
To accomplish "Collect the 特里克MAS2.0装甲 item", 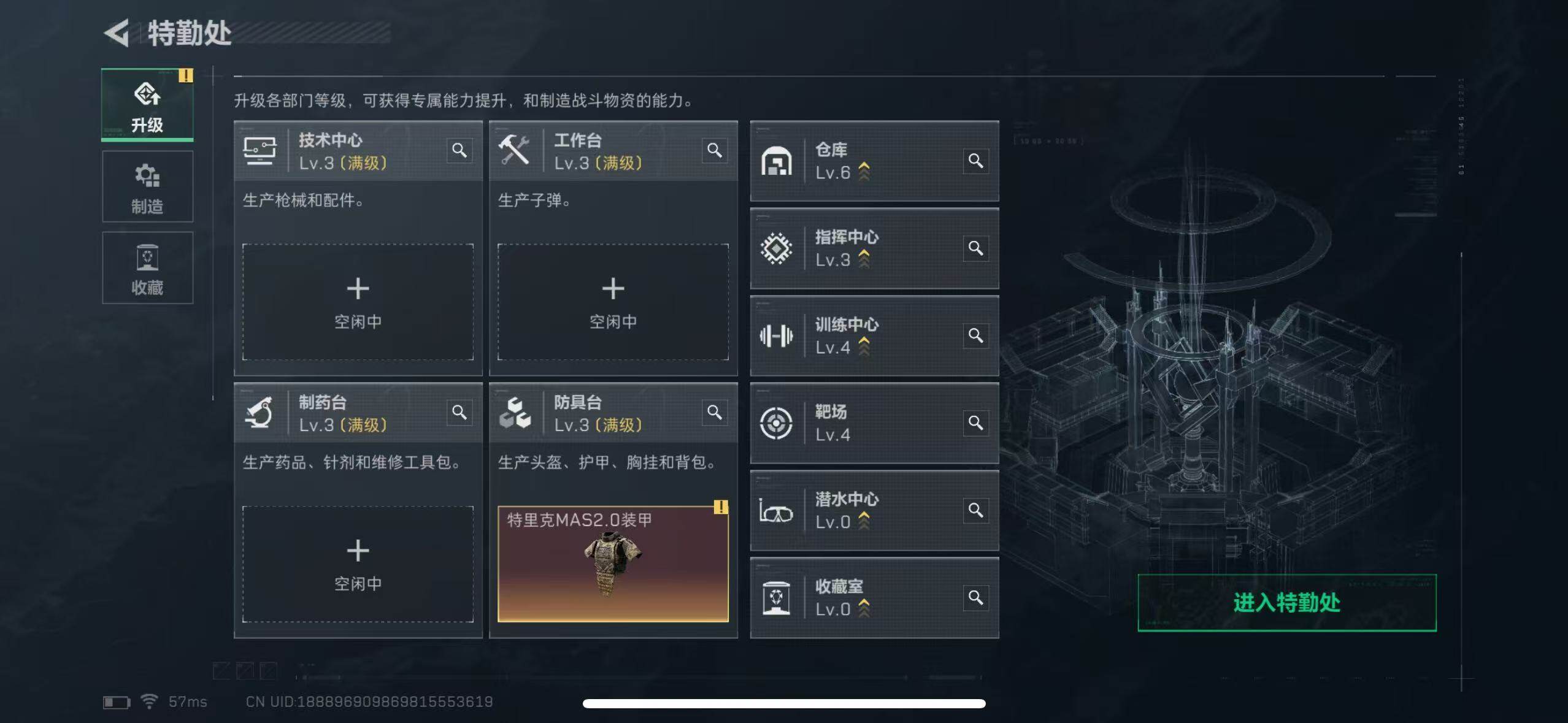I will pyautogui.click(x=613, y=564).
